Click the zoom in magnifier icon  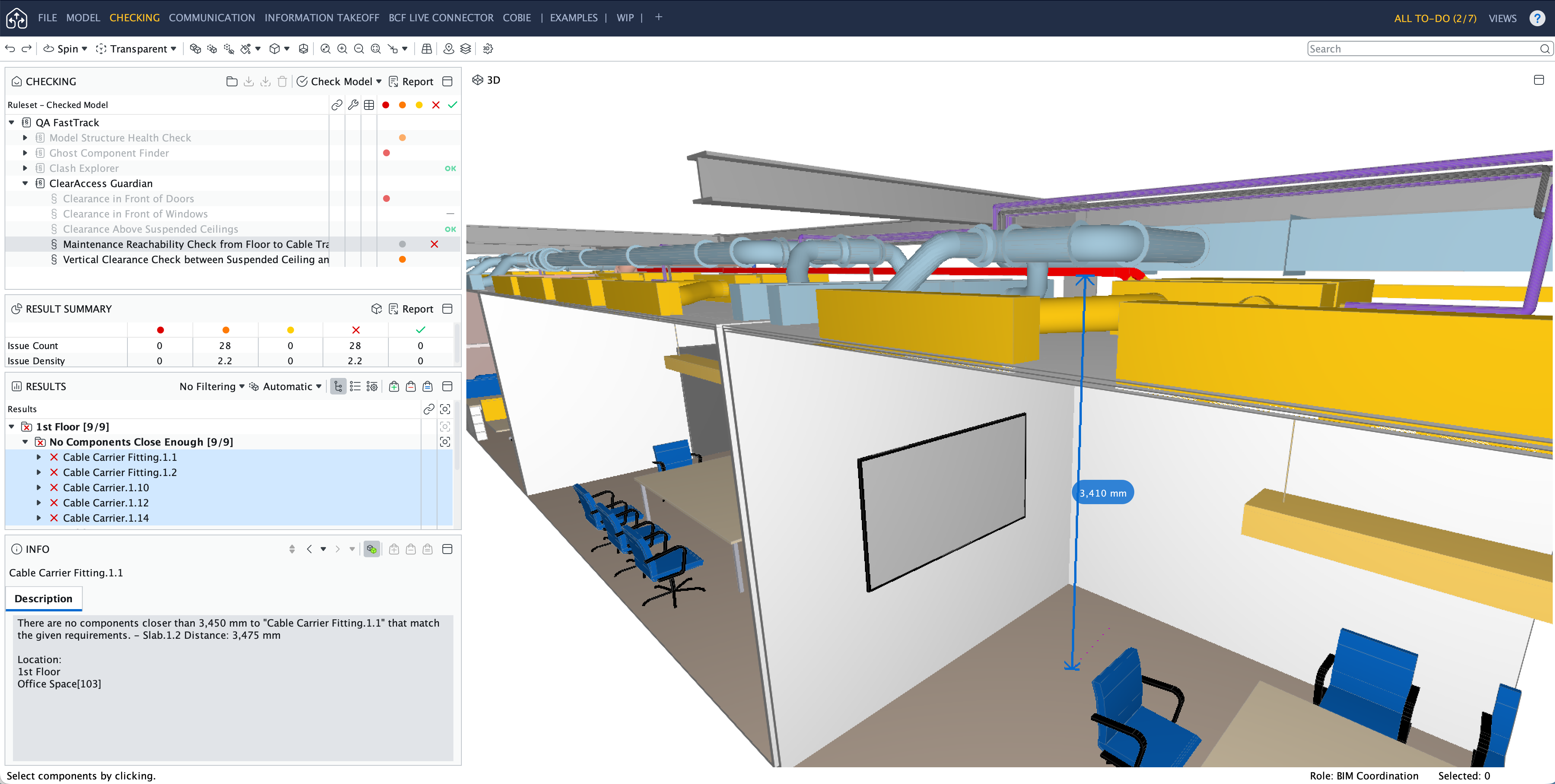[x=342, y=49]
